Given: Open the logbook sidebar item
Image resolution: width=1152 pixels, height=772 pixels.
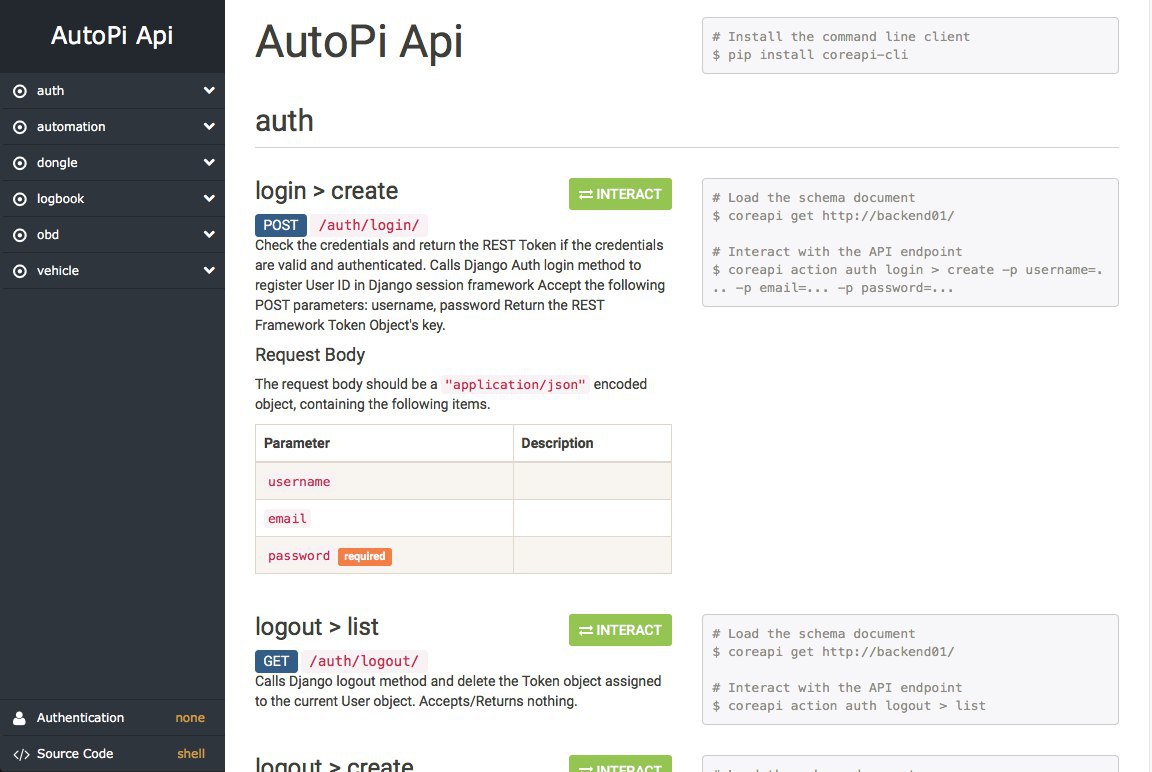Looking at the screenshot, I should pos(112,199).
